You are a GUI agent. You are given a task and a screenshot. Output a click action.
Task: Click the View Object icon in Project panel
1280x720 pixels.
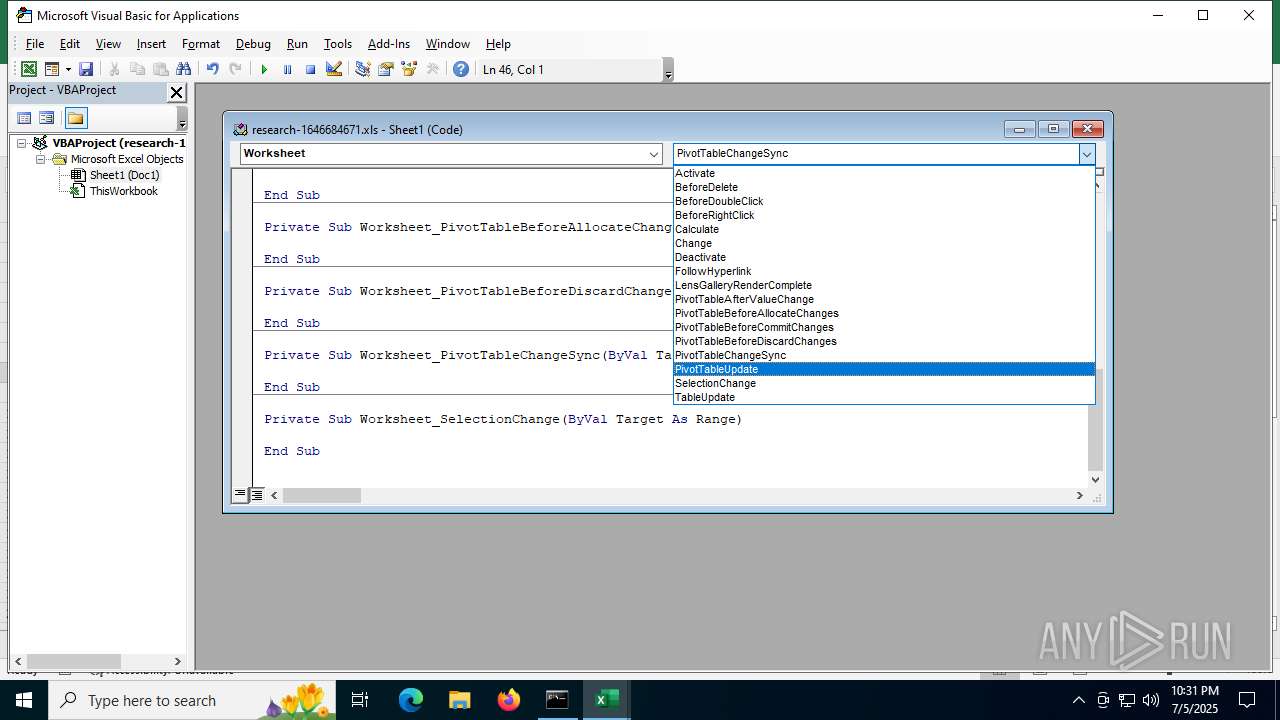coord(46,118)
